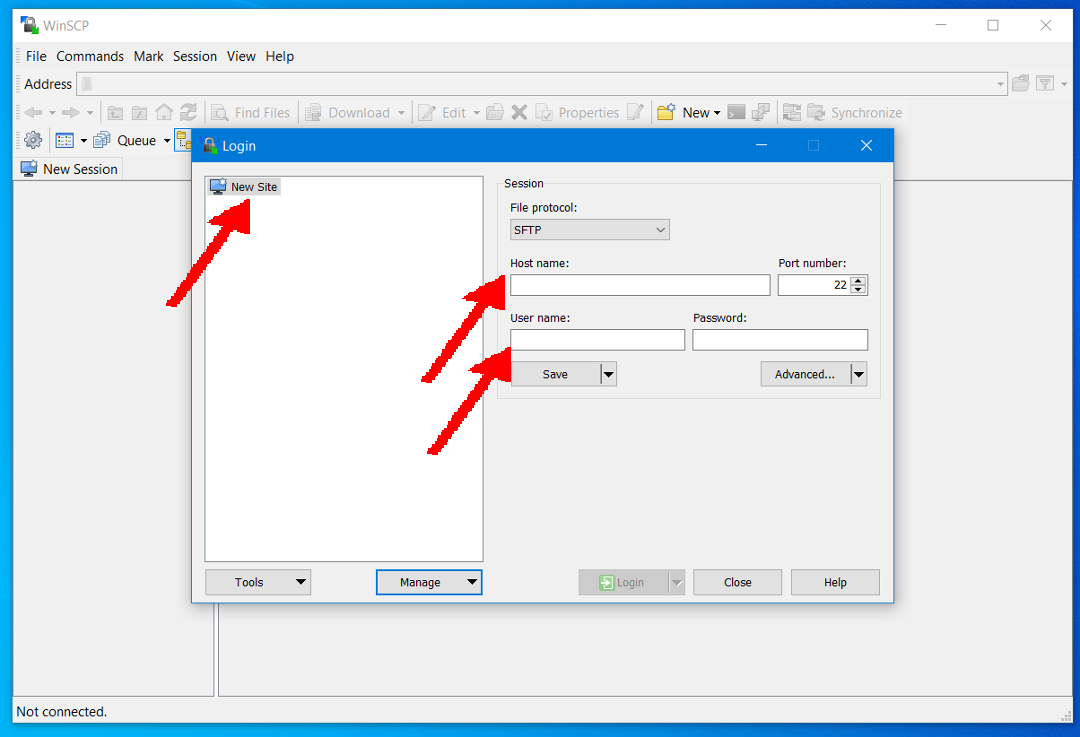Click the home directory icon

(x=164, y=113)
